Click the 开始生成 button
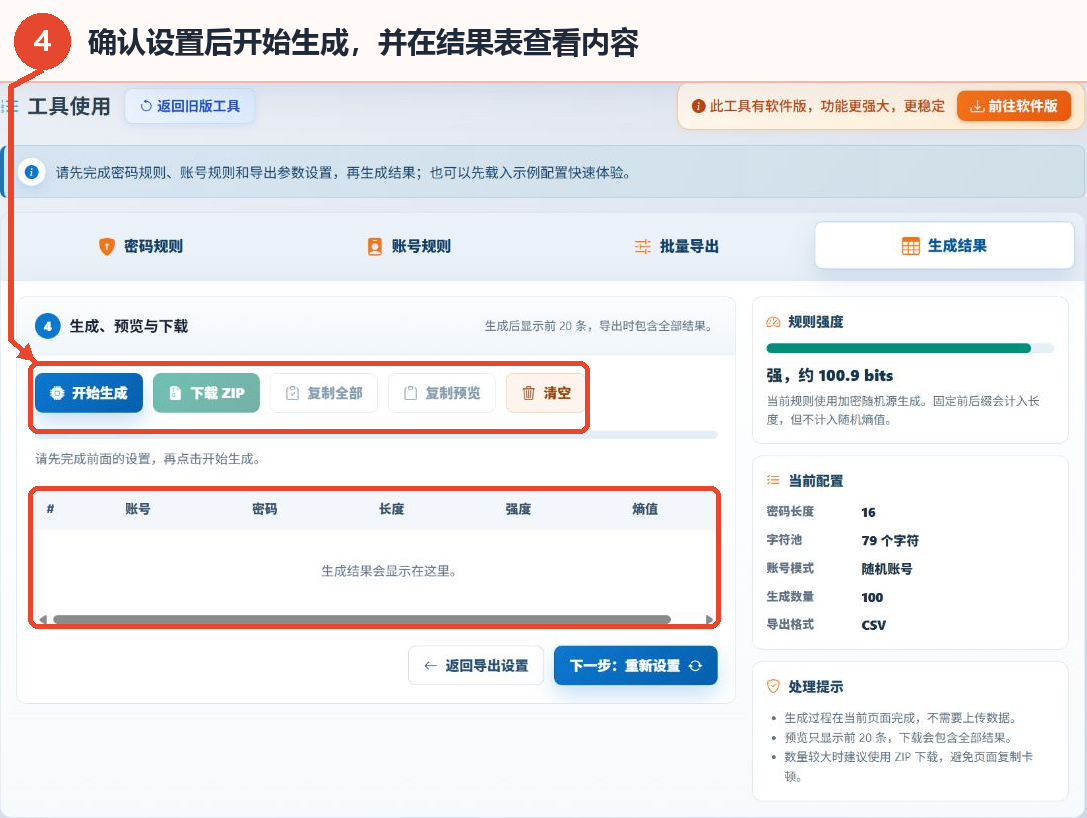This screenshot has width=1087, height=818. [x=89, y=393]
